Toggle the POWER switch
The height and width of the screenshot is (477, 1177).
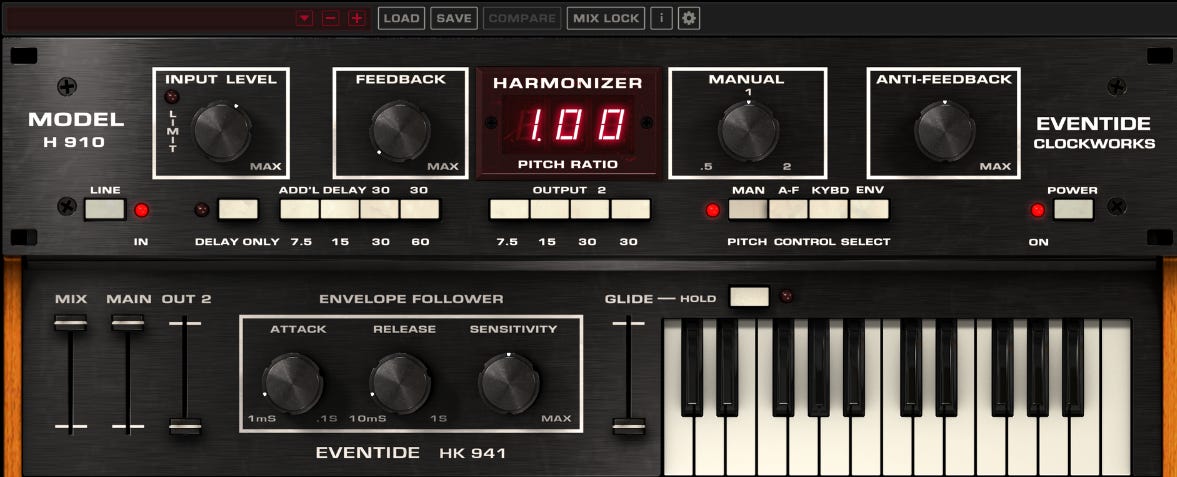pos(1073,210)
